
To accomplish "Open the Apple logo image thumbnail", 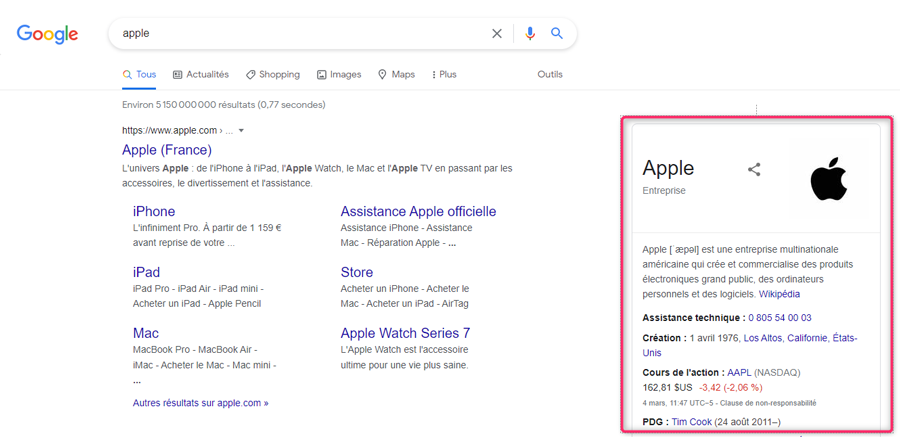I will [829, 180].
